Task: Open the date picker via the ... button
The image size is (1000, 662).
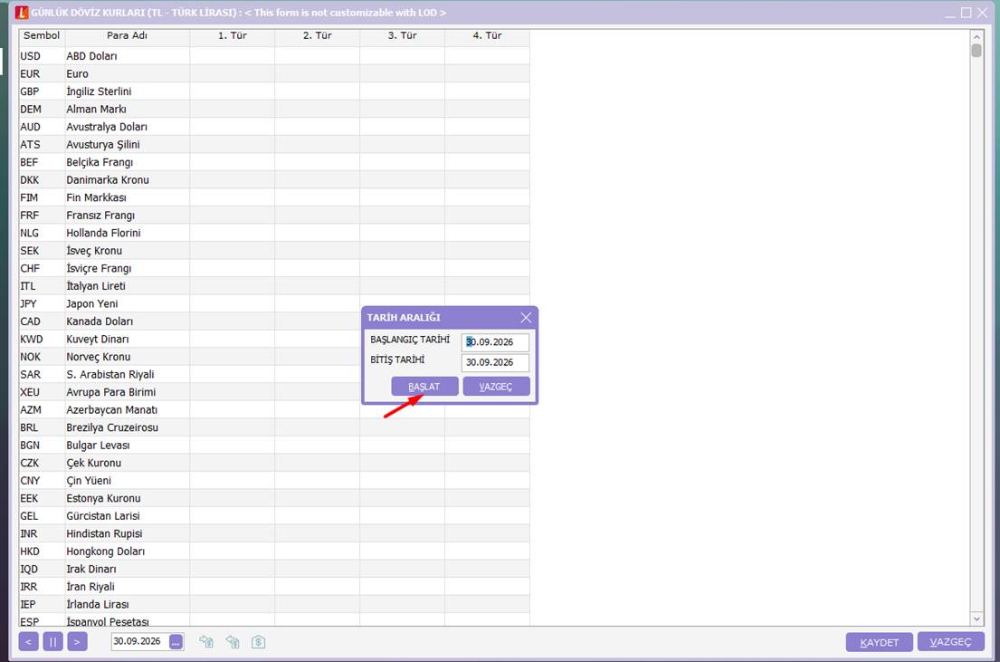Action: click(x=176, y=642)
